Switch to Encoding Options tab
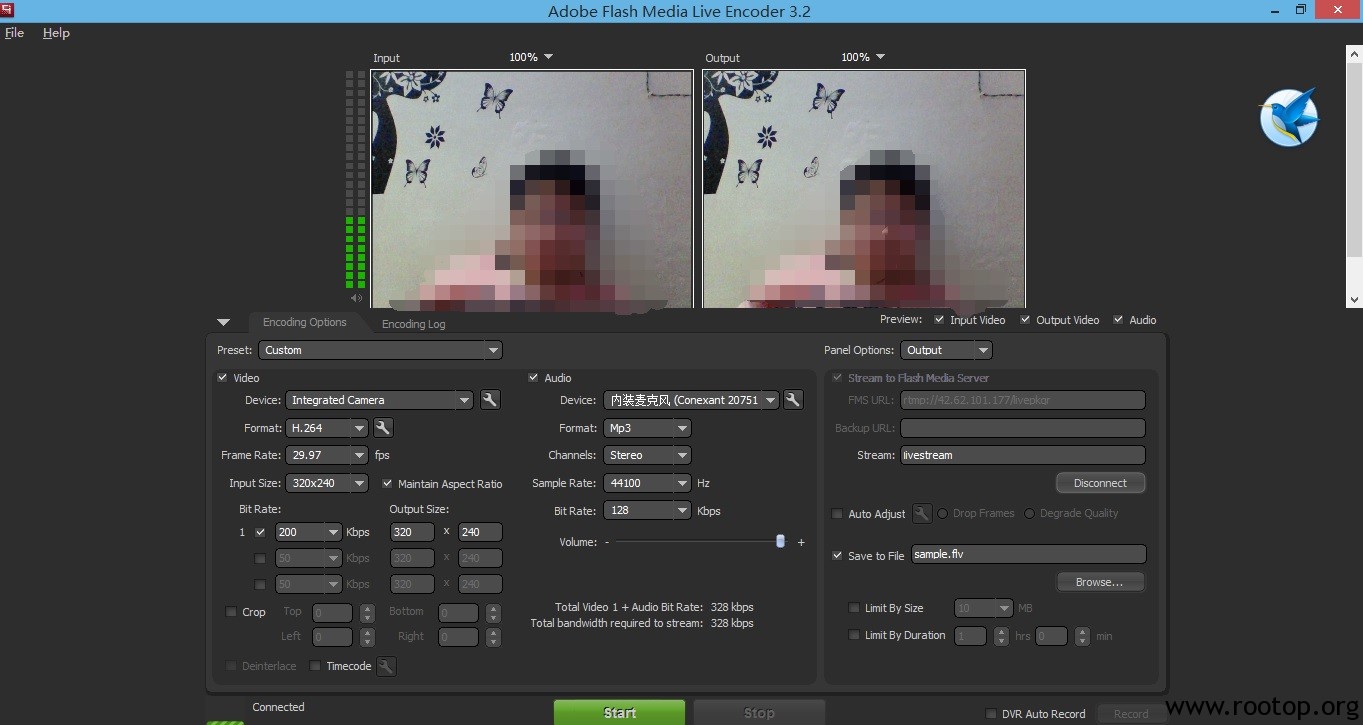1363x725 pixels. [x=304, y=322]
